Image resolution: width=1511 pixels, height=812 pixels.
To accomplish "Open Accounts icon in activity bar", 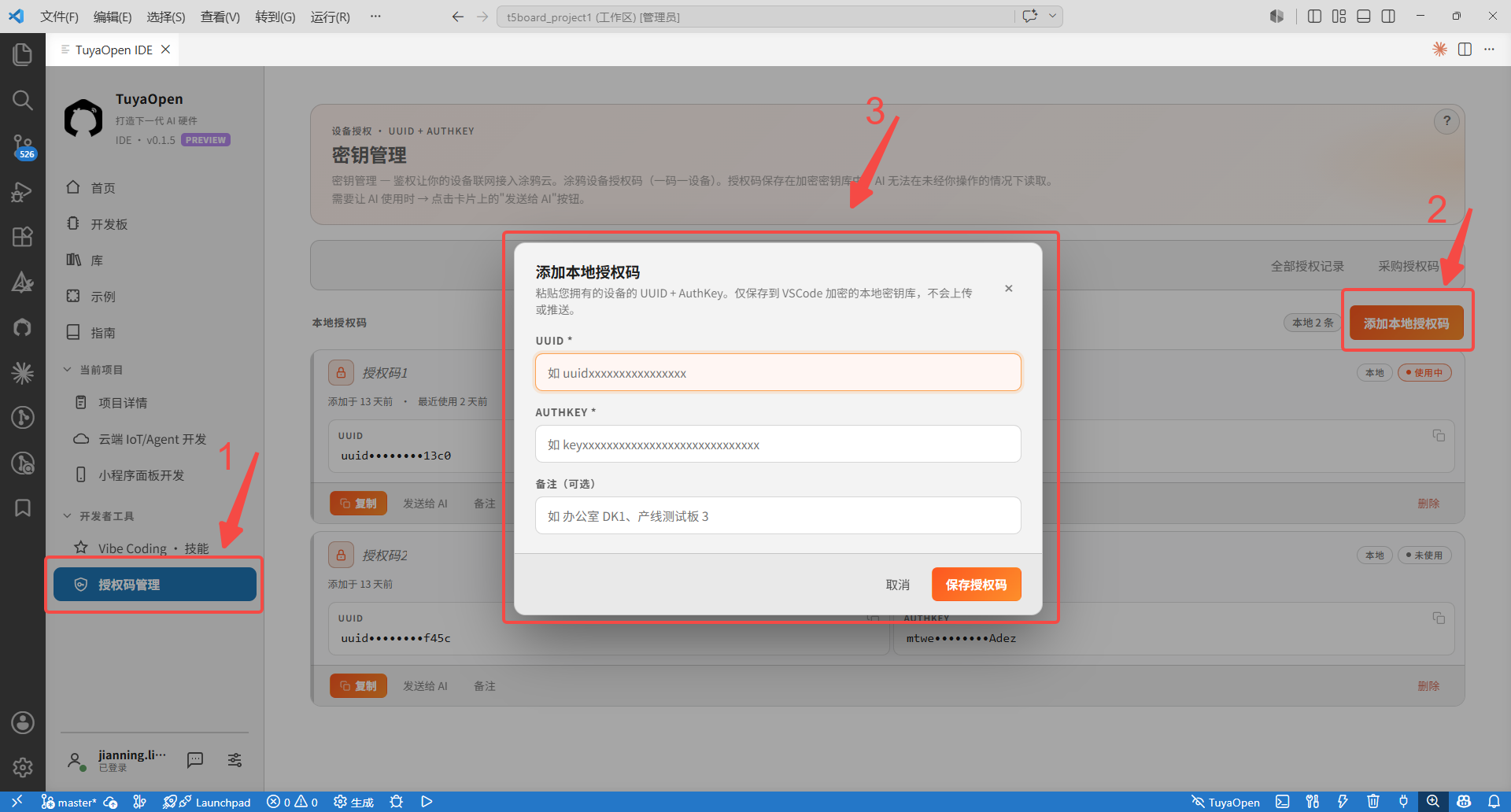I will click(x=22, y=722).
